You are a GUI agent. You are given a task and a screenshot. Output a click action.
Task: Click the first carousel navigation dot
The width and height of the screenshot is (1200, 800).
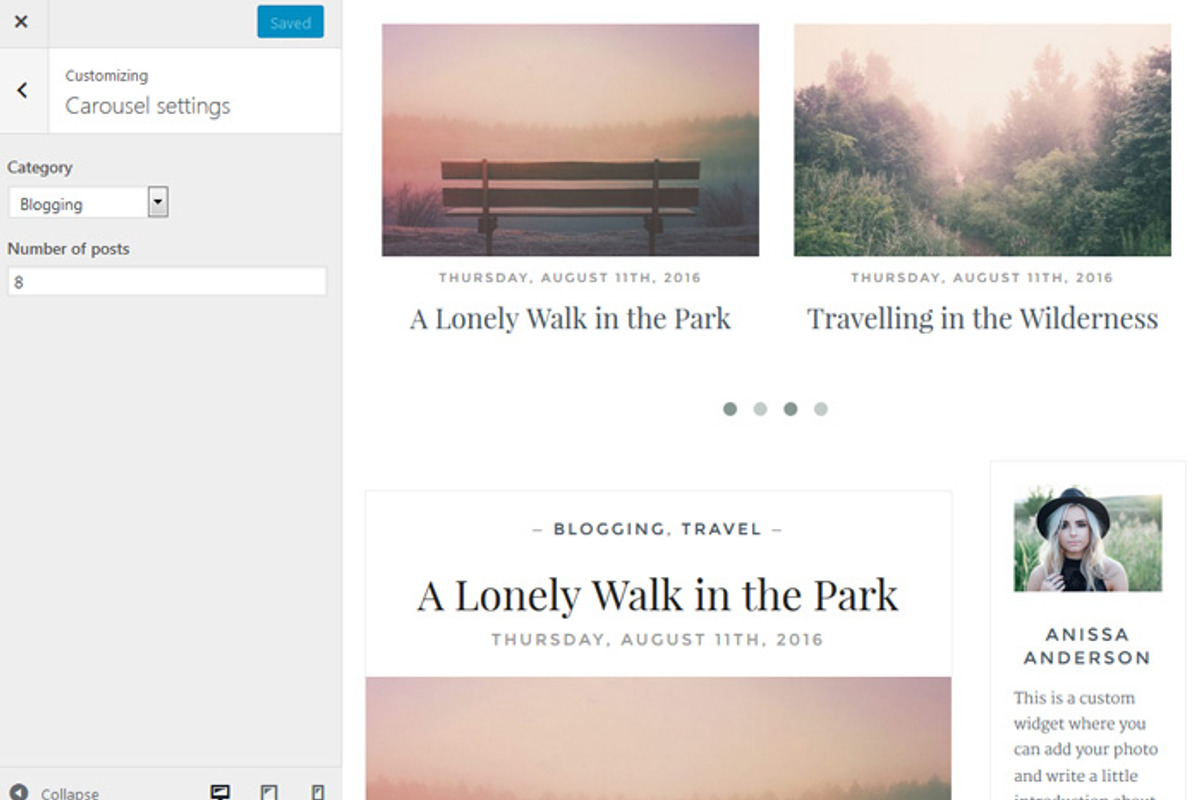pyautogui.click(x=730, y=409)
